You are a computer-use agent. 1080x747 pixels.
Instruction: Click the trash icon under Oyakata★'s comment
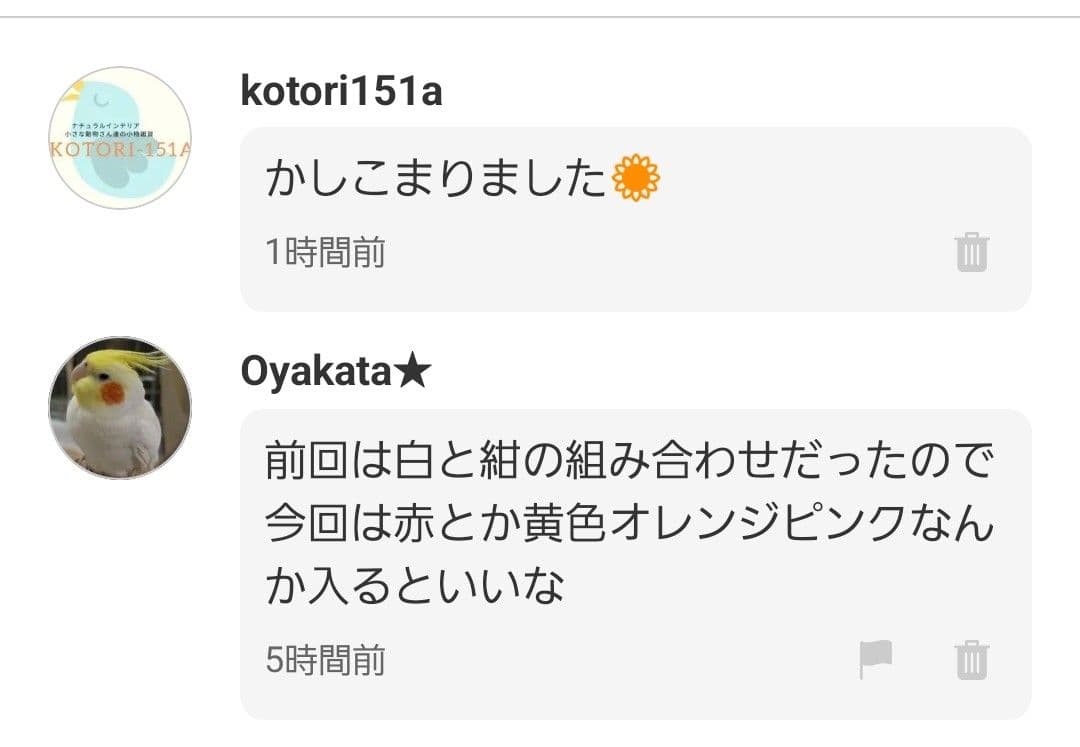tap(971, 660)
